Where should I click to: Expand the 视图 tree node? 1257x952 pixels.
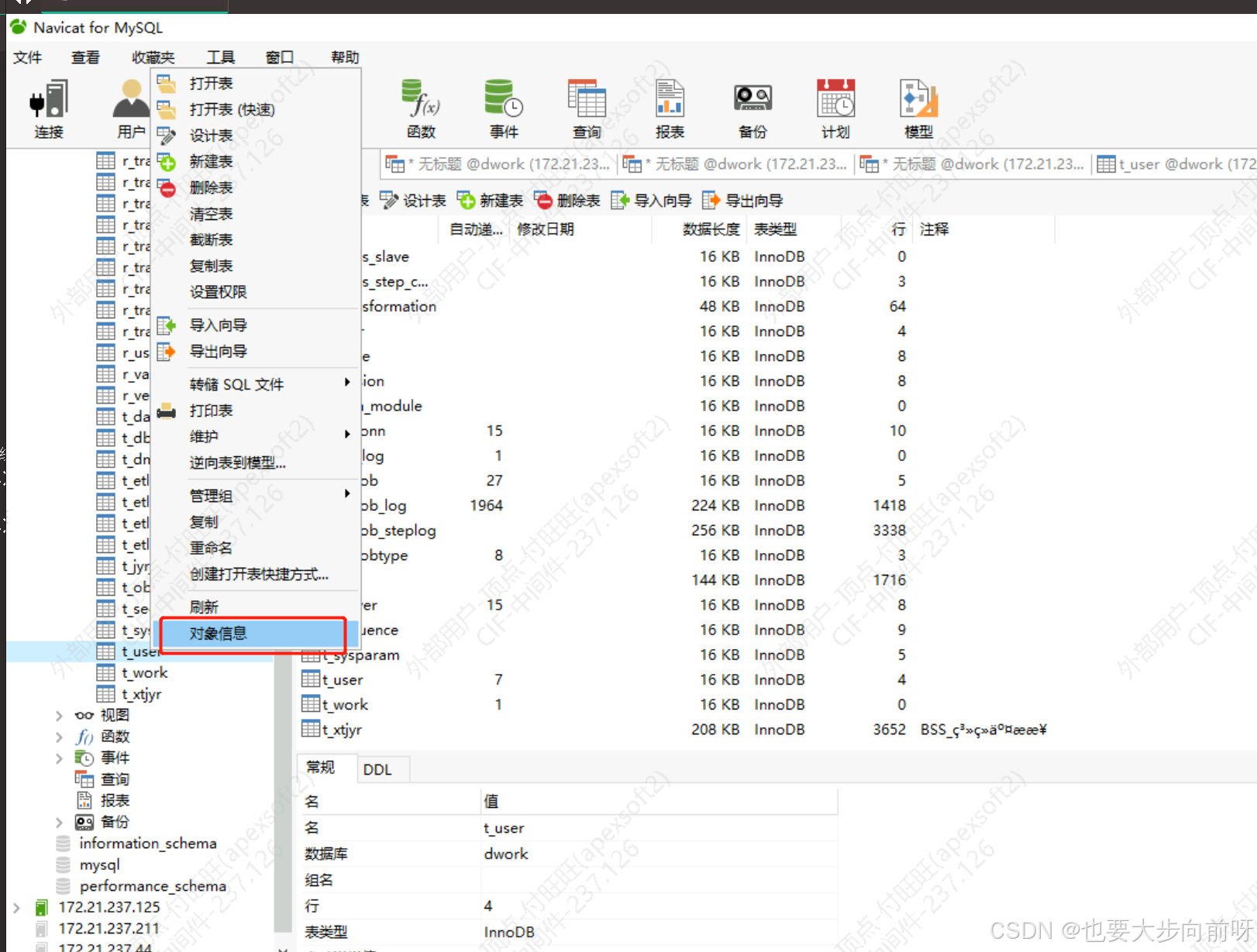[x=59, y=716]
